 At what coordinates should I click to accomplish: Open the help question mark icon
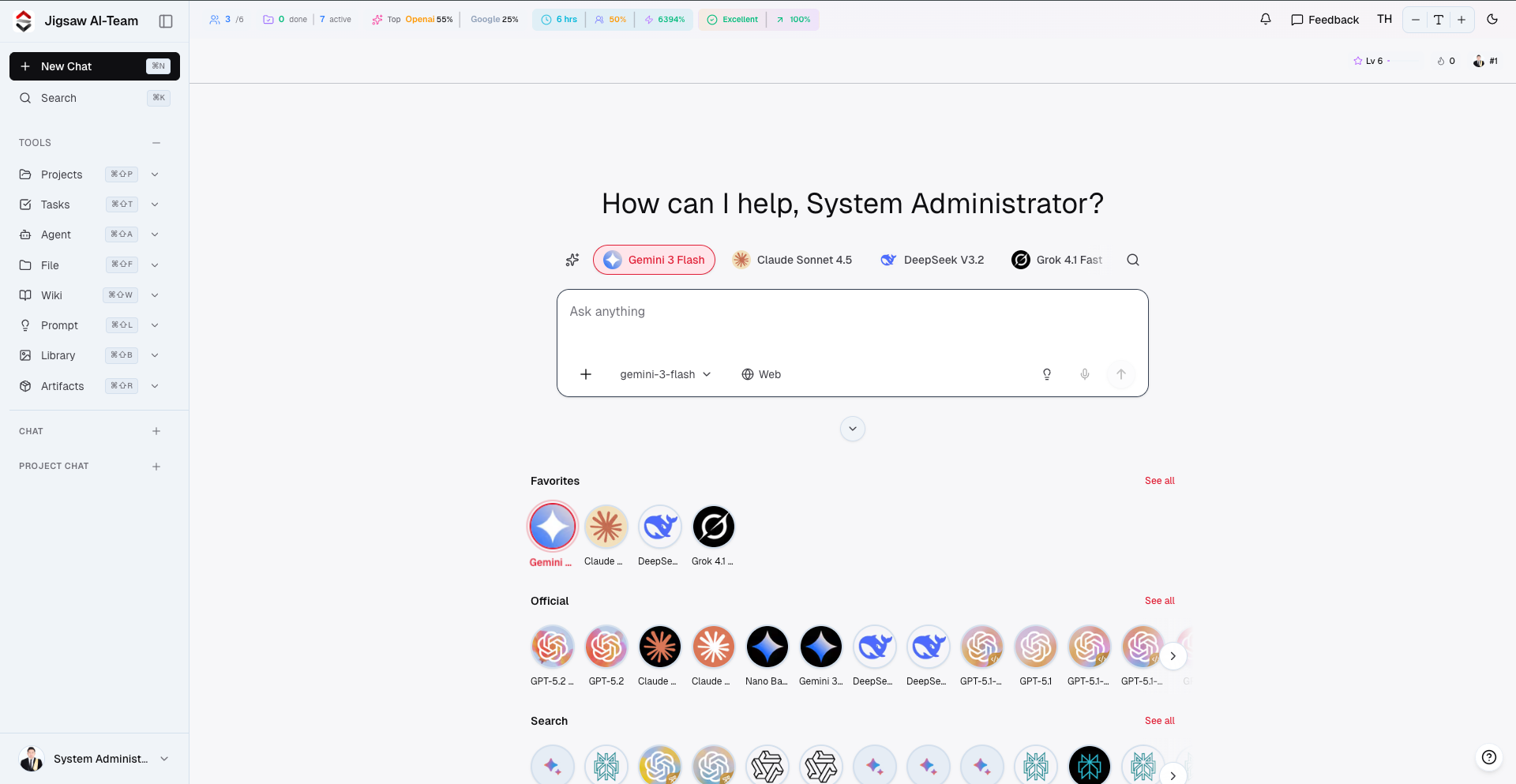[x=1489, y=757]
